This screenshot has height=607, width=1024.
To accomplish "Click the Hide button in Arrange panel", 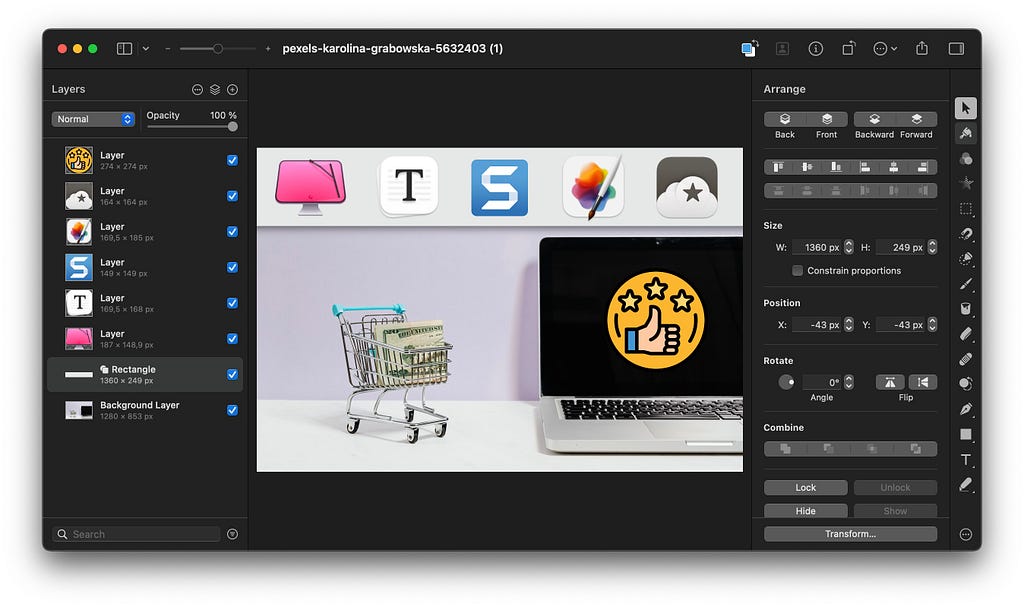I will 806,511.
